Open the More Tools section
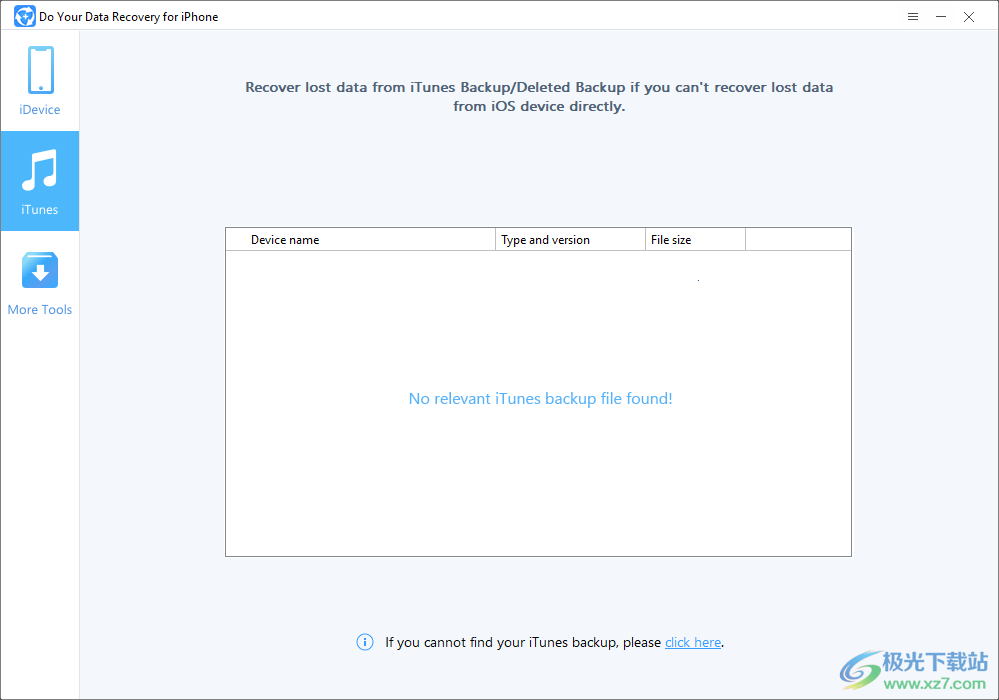The height and width of the screenshot is (700, 999). pyautogui.click(x=40, y=283)
